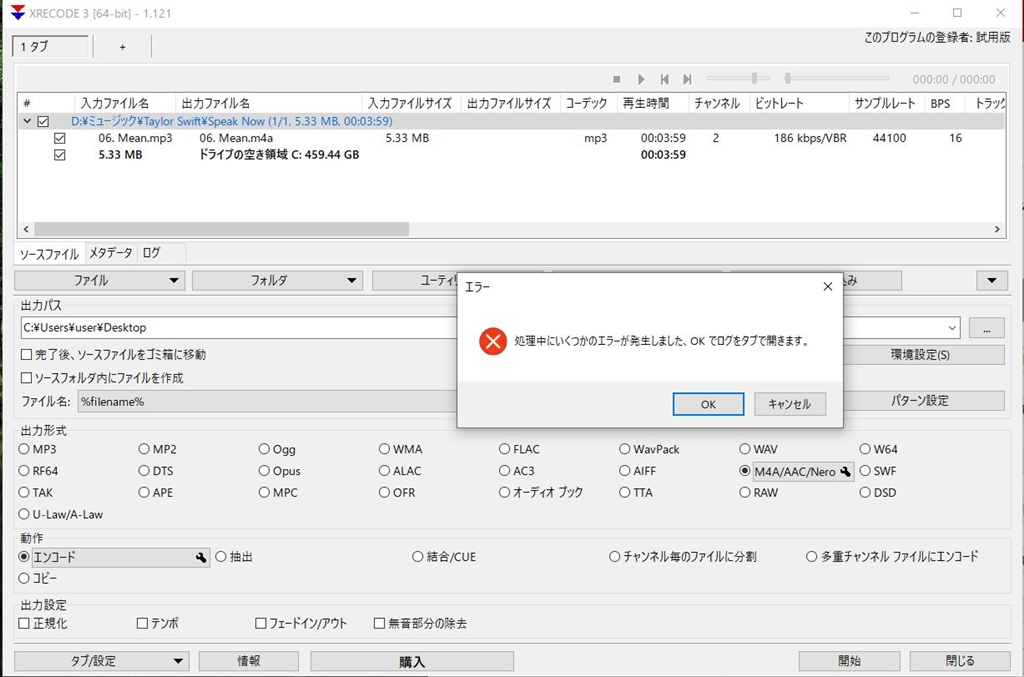Click the 情報 button
Screen dimensions: 1024x677
249,661
